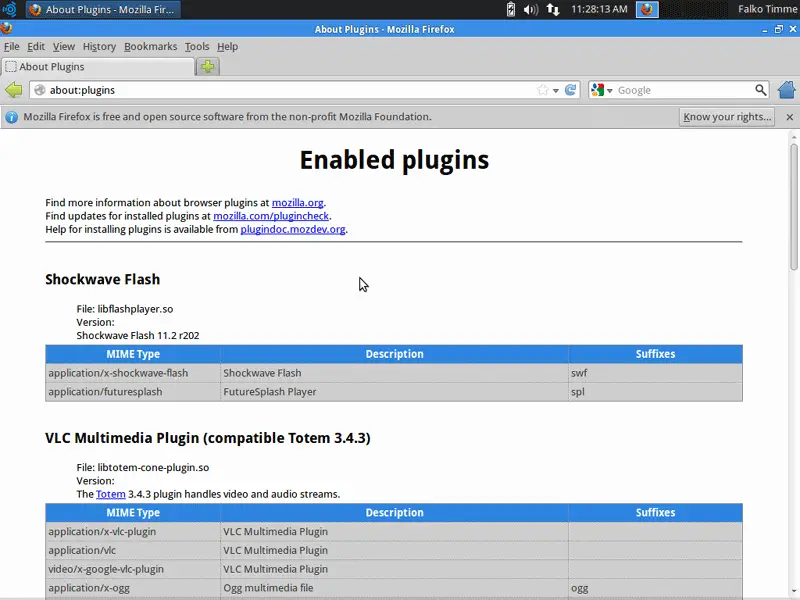Screen dimensions: 800x600
Task: Click the site identity globe icon
Action: (x=40, y=90)
